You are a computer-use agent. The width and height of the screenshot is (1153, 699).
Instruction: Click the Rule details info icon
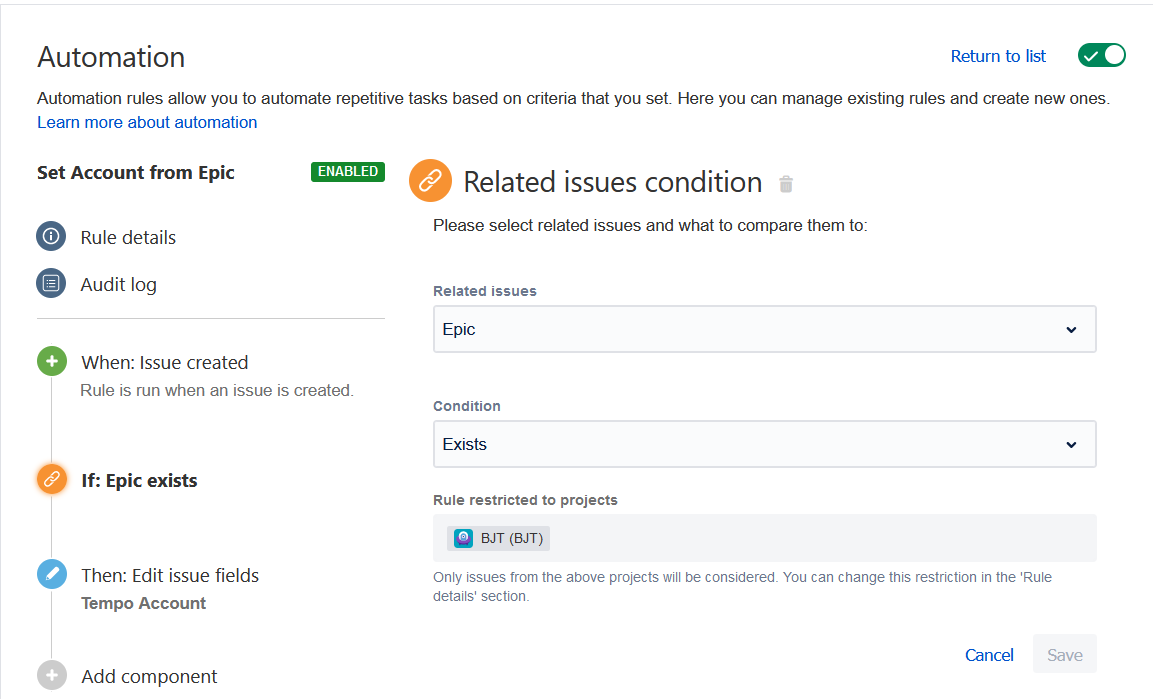click(51, 237)
